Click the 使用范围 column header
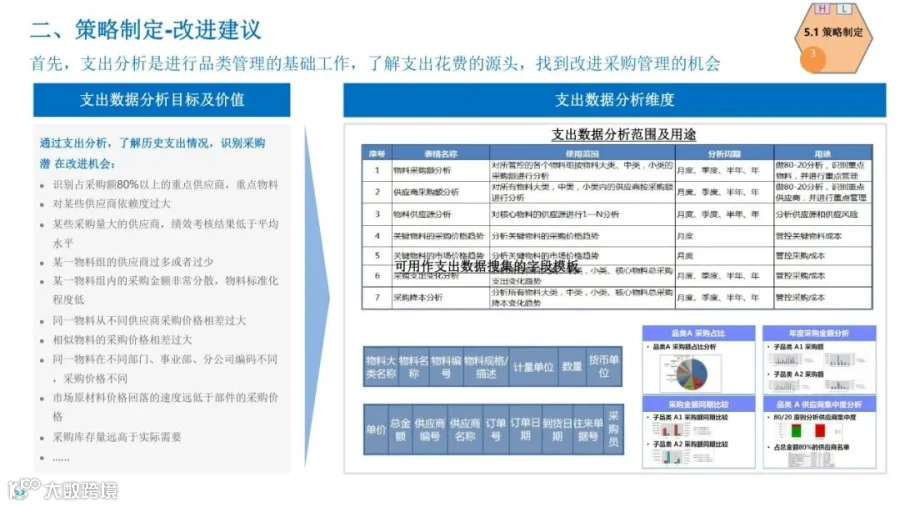Image resolution: width=900 pixels, height=507 pixels. pyautogui.click(x=582, y=153)
